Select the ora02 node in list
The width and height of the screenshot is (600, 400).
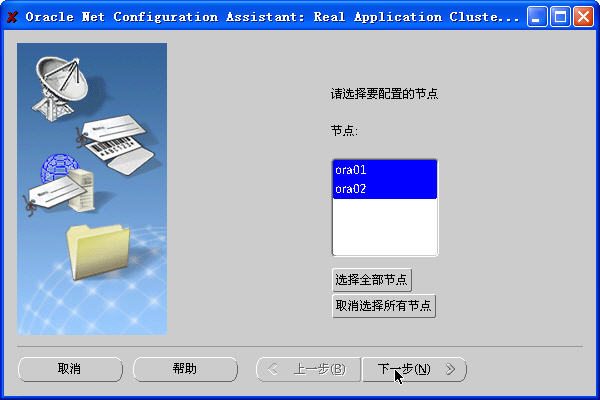(385, 189)
